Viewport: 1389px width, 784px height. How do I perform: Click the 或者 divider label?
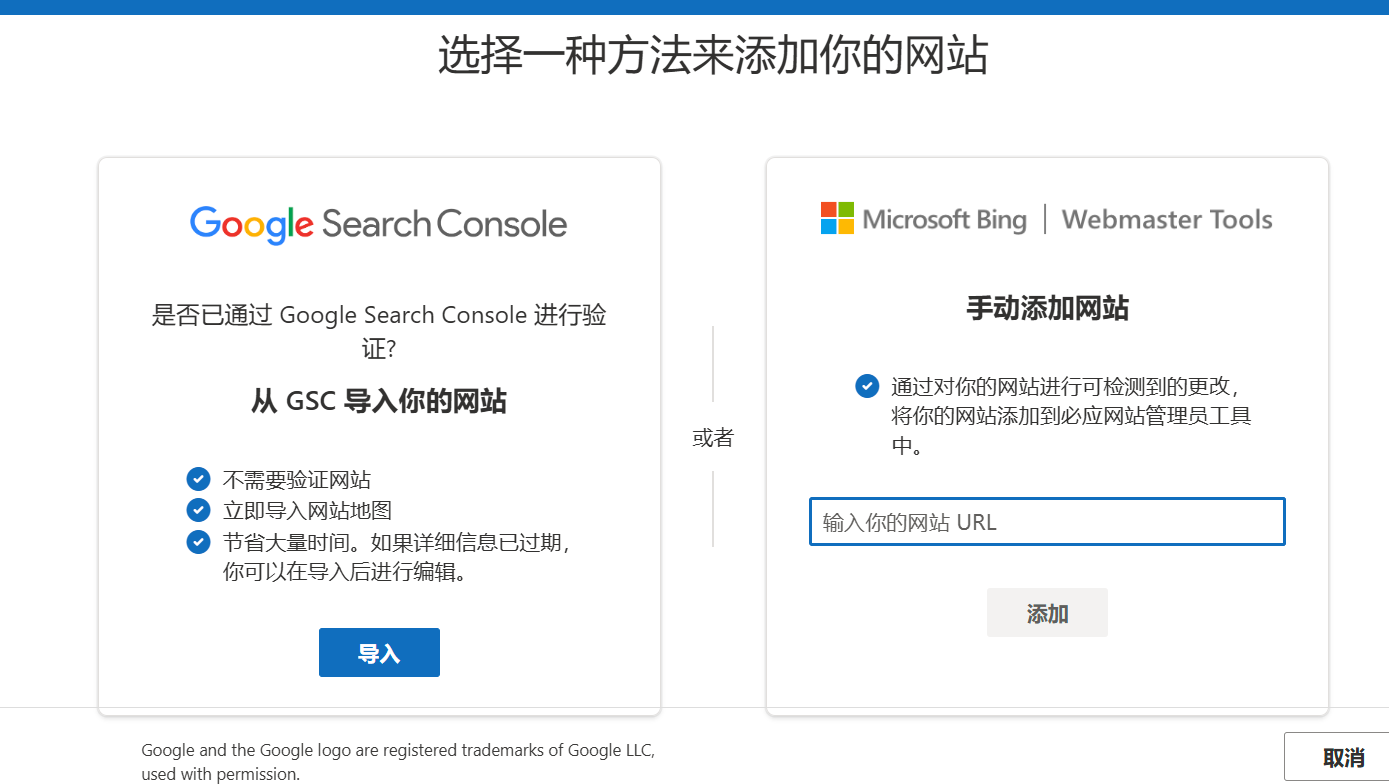tap(713, 438)
